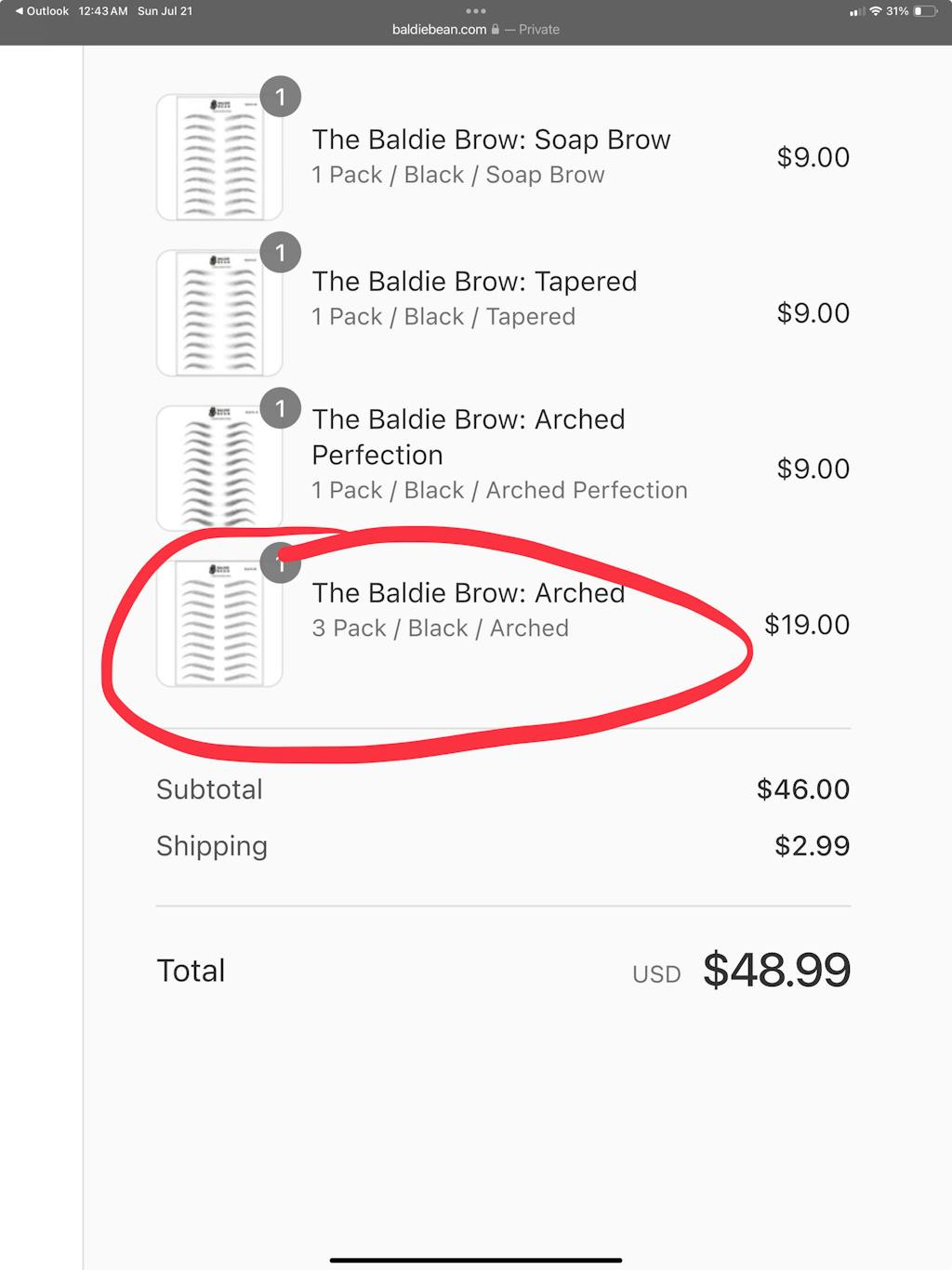The width and height of the screenshot is (952, 1270).
Task: Open the Soap Brow product thumbnail
Action: click(x=219, y=158)
